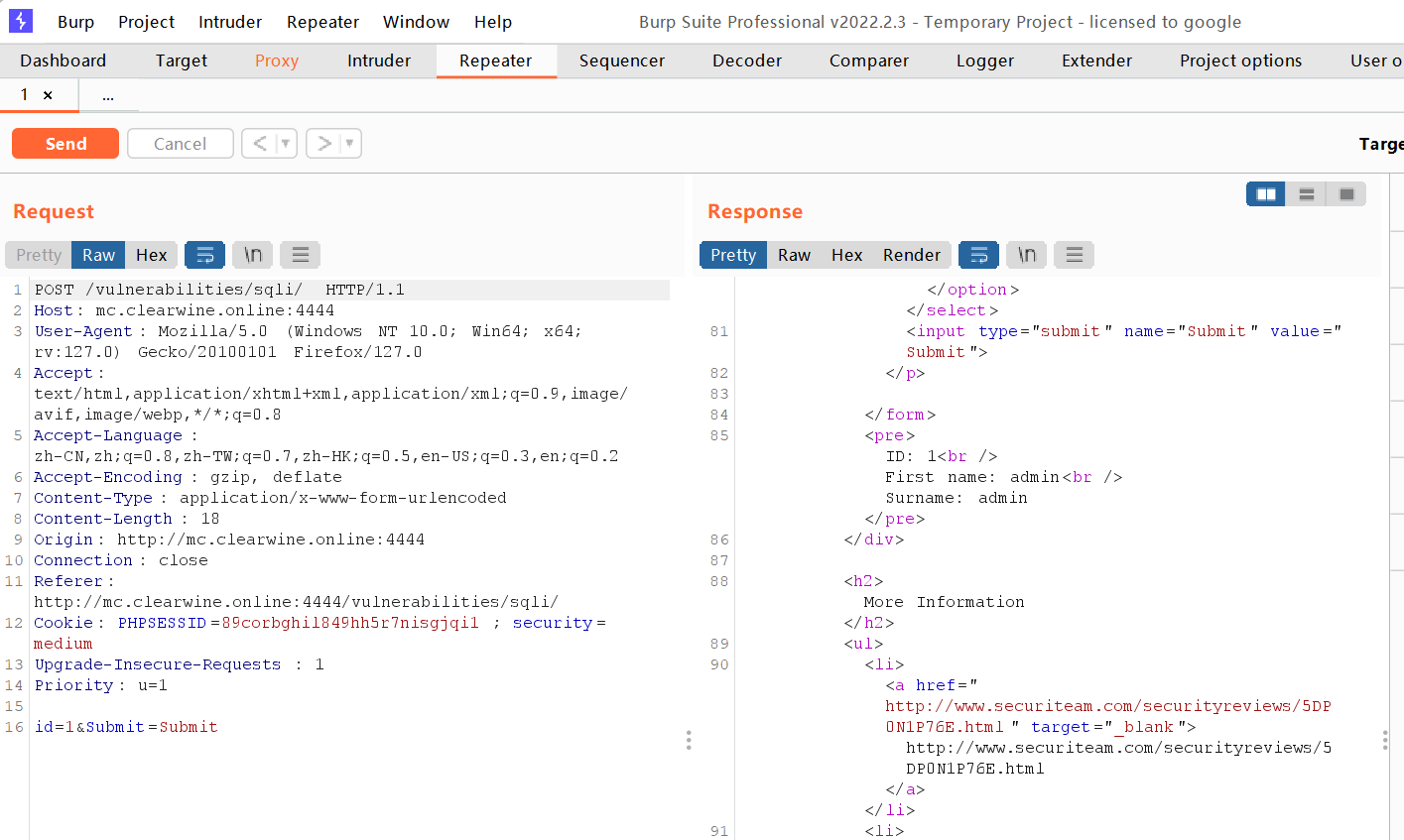The height and width of the screenshot is (840, 1404).
Task: Open the Repeater menu
Action: (322, 22)
